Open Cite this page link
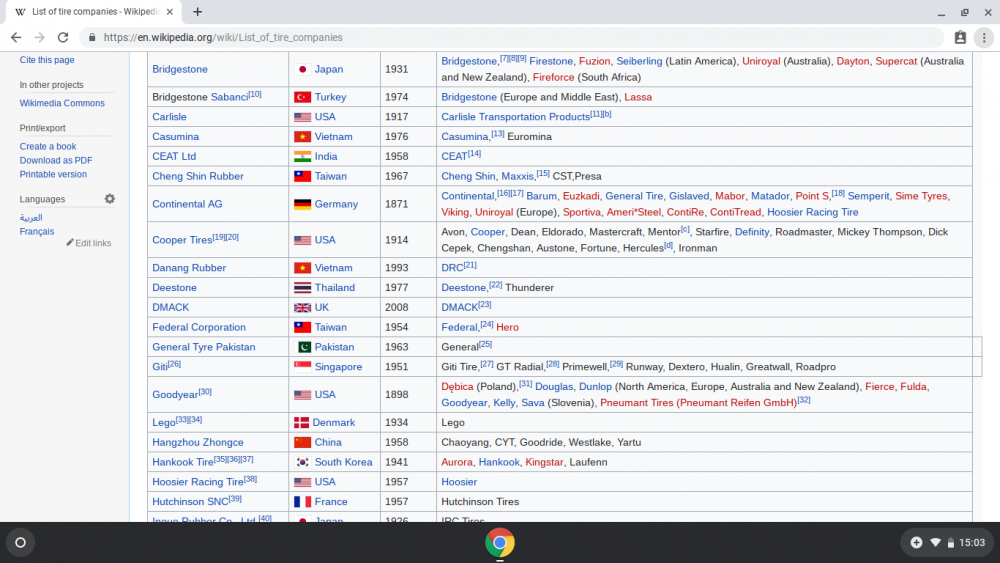This screenshot has width=1000, height=563. coord(47,60)
